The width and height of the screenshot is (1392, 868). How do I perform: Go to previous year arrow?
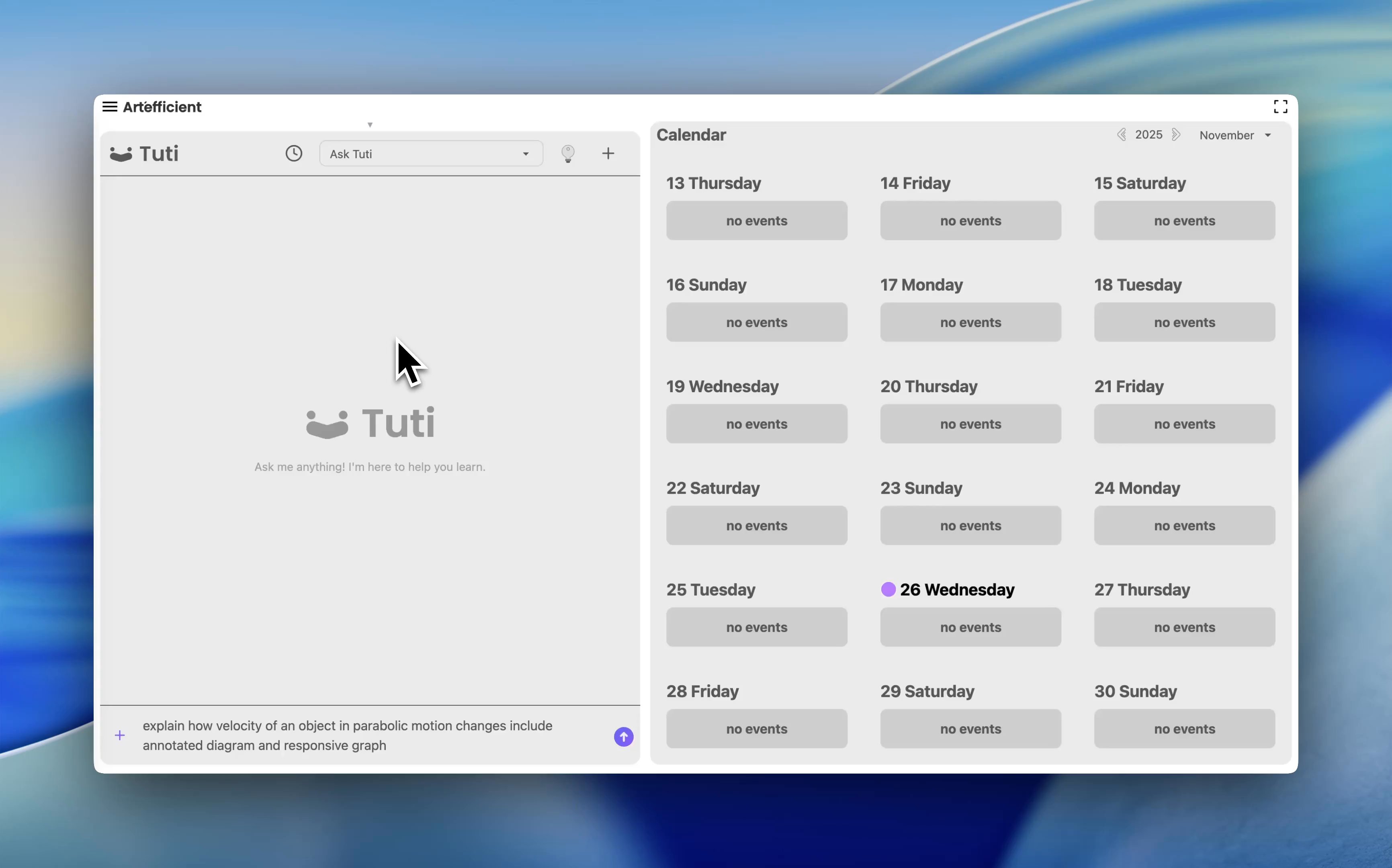point(1121,135)
